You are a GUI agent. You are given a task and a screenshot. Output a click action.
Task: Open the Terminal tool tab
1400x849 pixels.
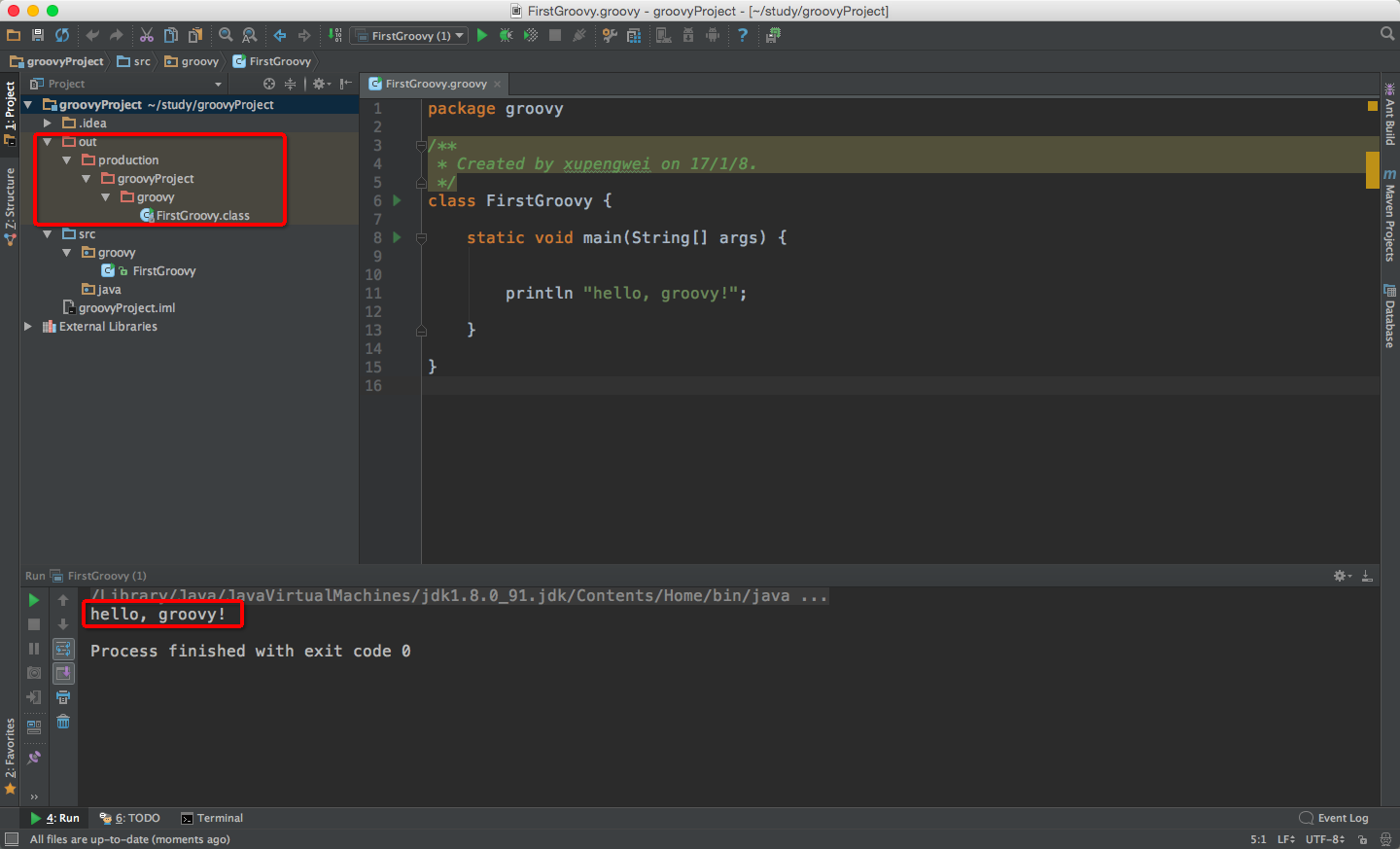(x=212, y=818)
